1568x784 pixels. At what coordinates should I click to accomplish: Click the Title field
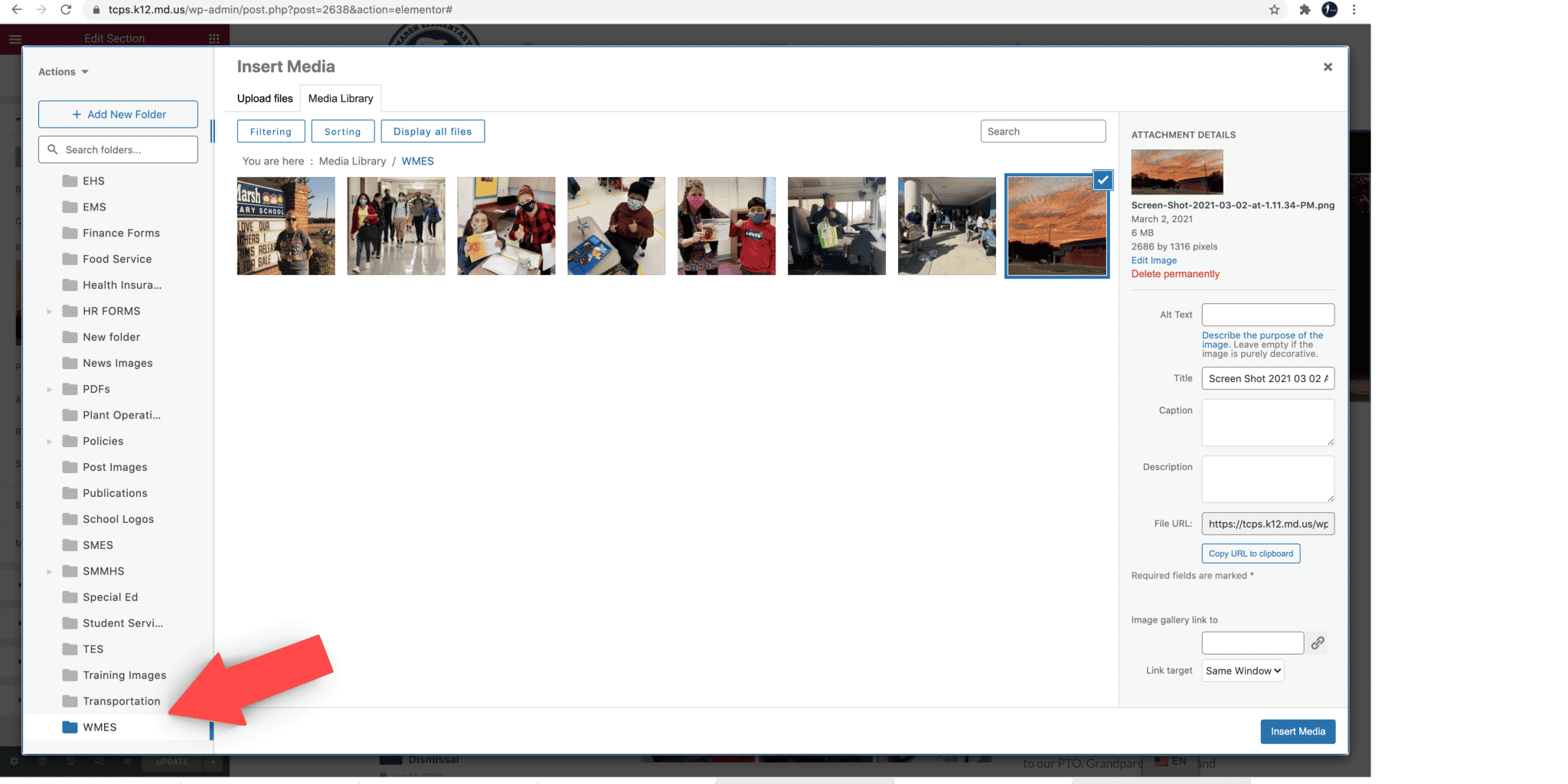point(1268,378)
